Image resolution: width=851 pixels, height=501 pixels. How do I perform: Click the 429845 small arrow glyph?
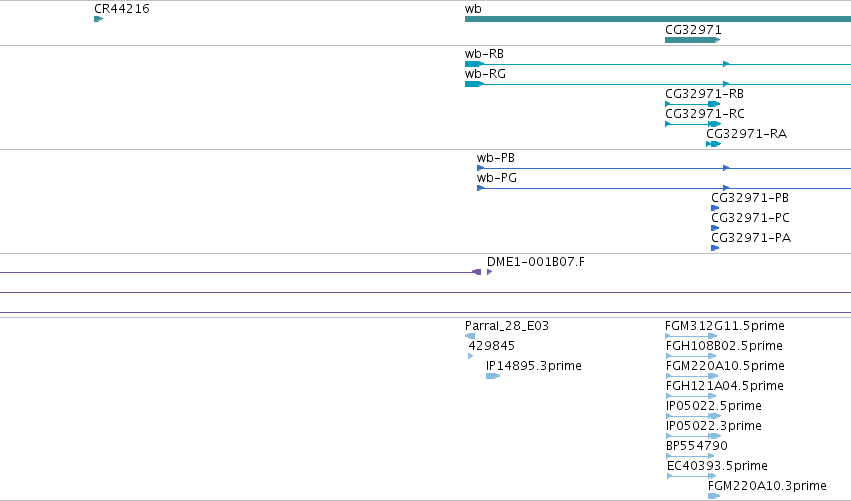click(471, 356)
